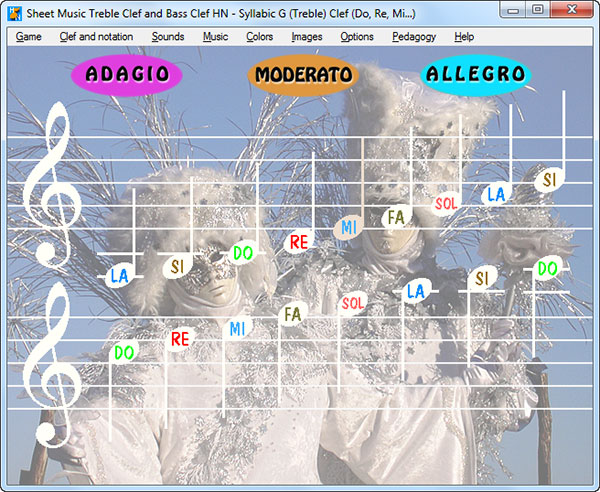Open the Images menu

tap(307, 37)
